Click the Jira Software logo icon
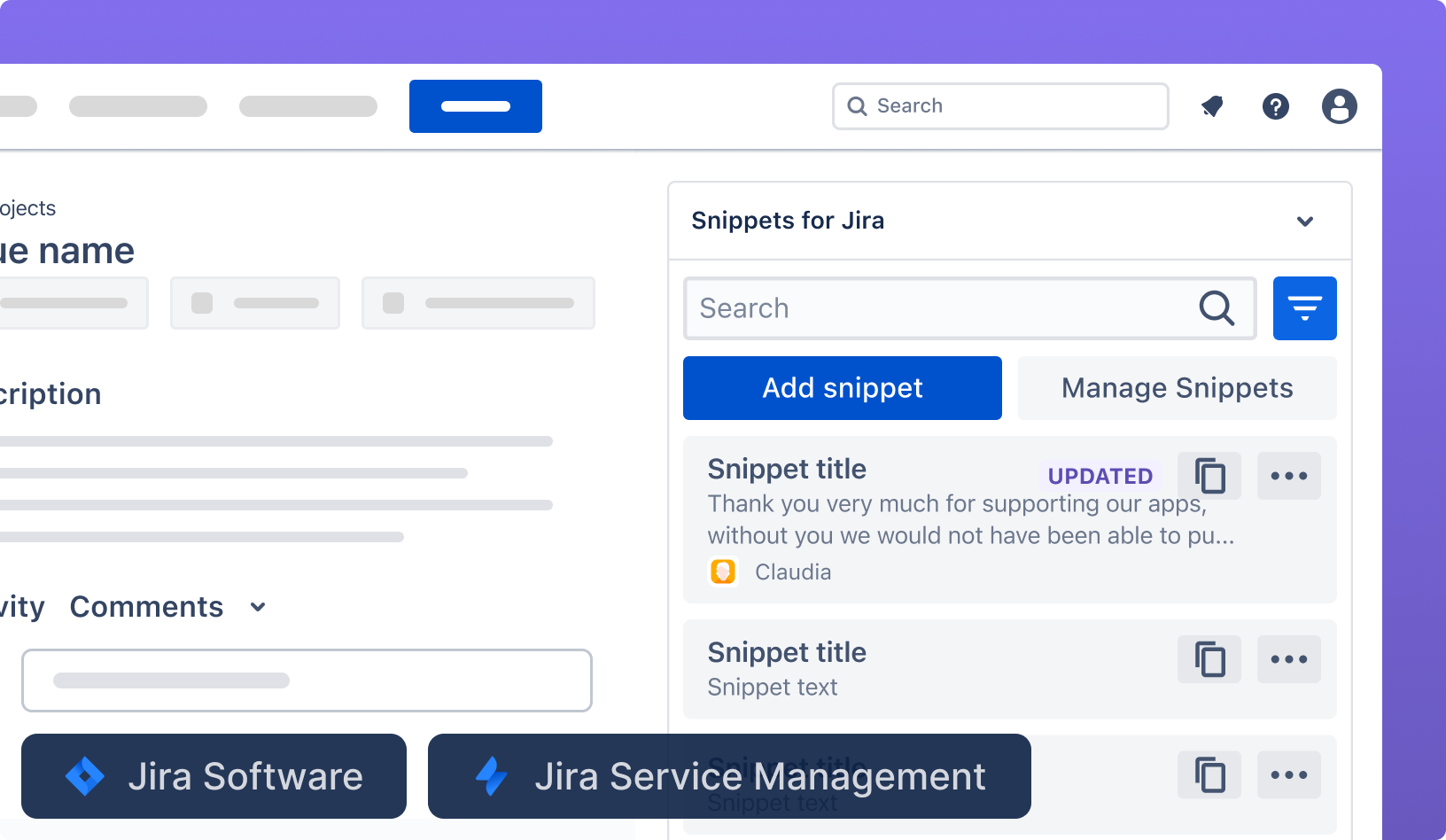The image size is (1446, 840). click(85, 776)
